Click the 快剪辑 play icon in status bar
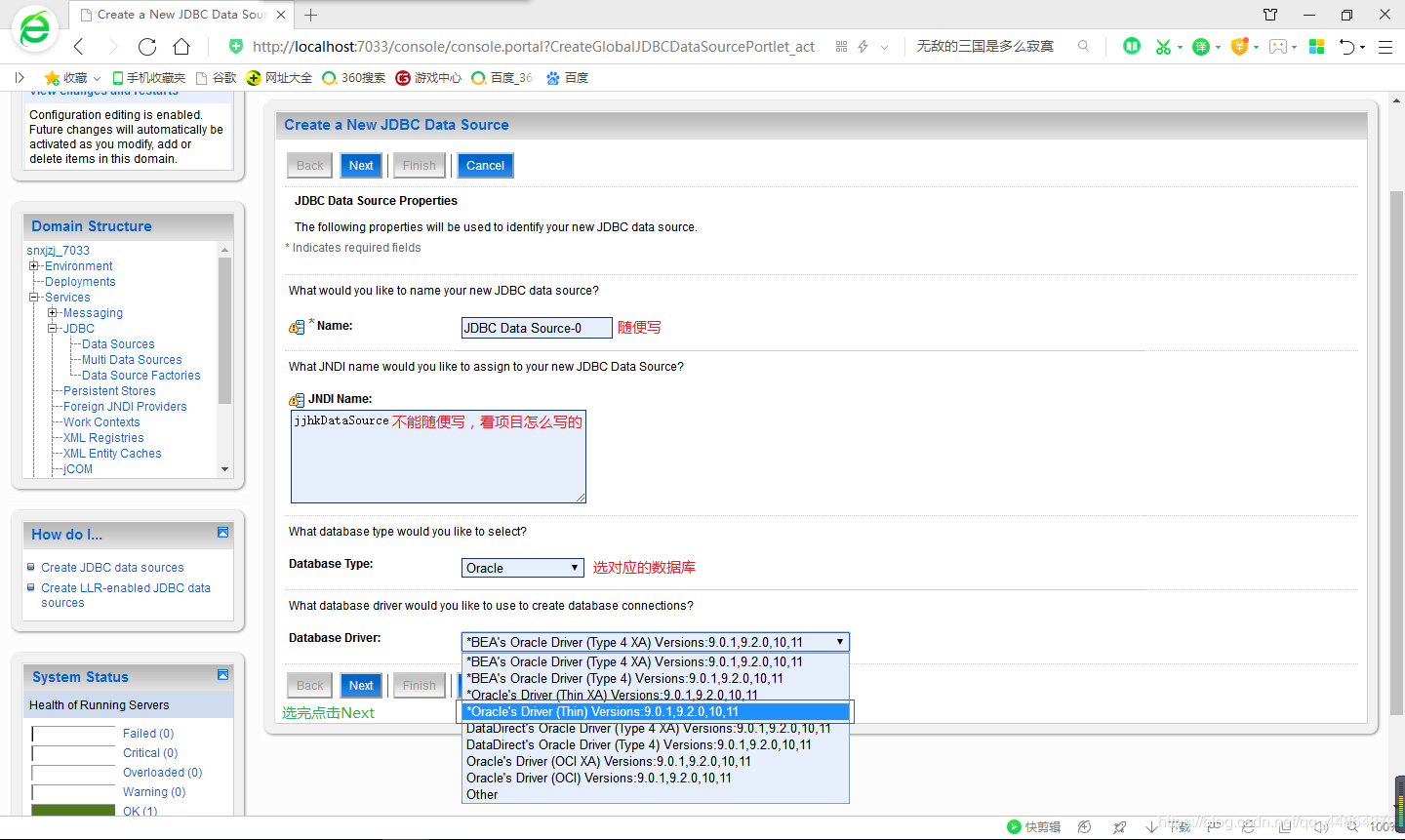Screen dimensions: 1405x840 [1014, 826]
